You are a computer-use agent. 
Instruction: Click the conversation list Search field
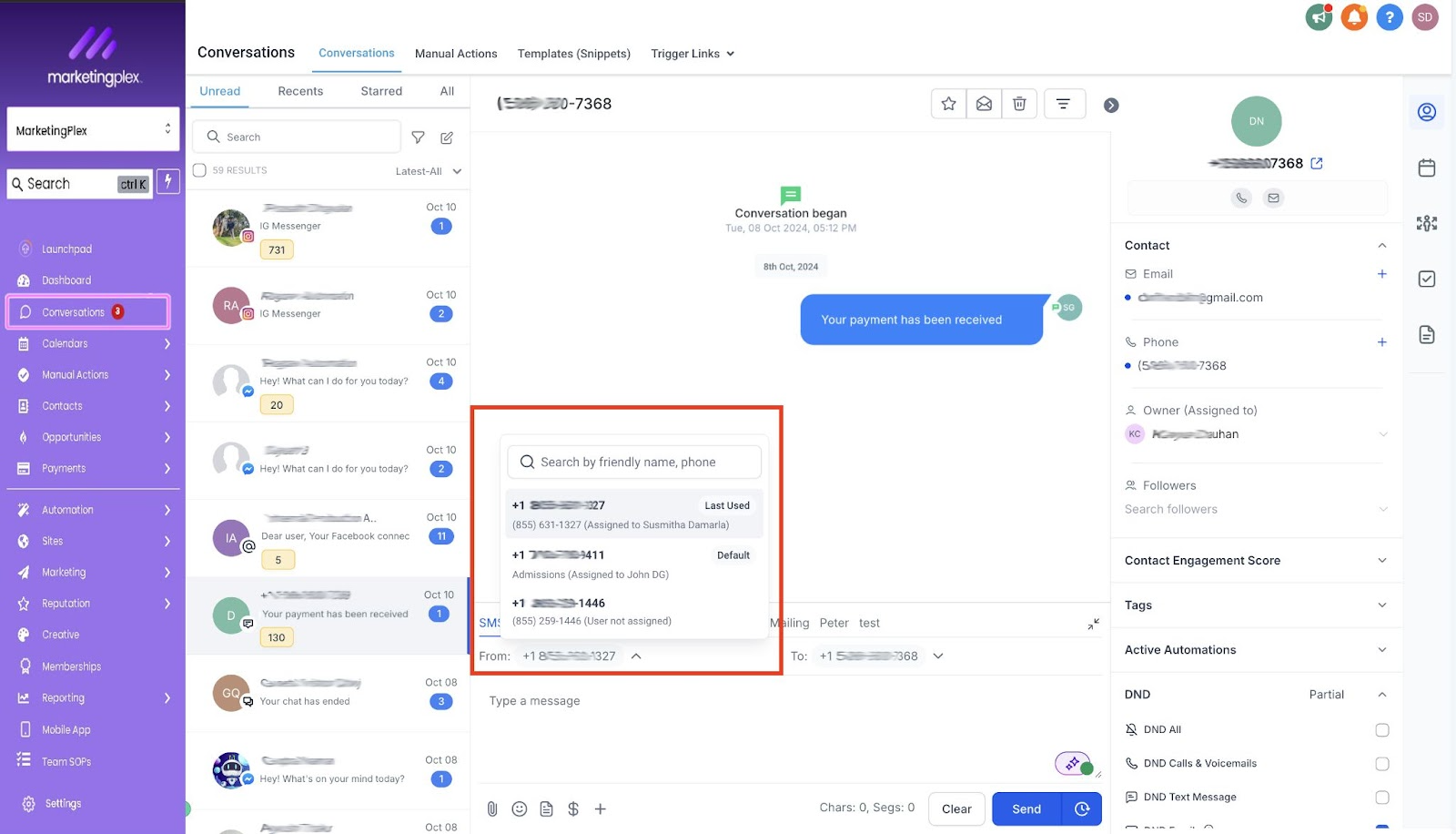297,137
